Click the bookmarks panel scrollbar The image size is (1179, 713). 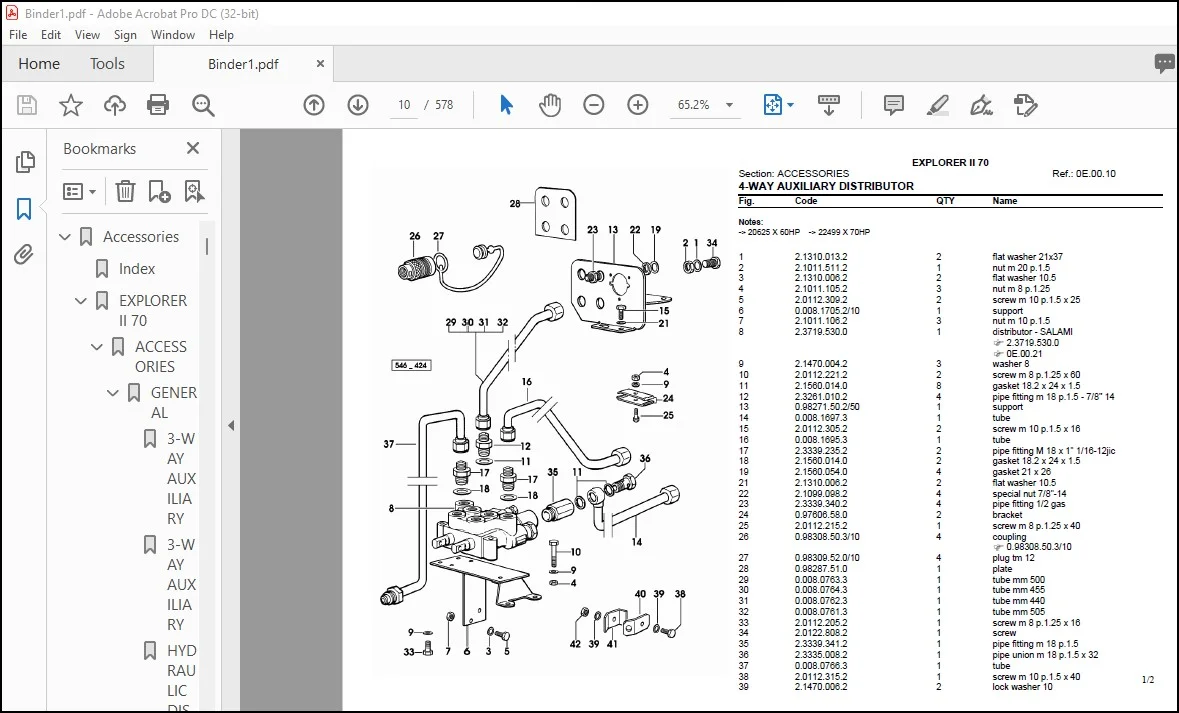(x=207, y=247)
